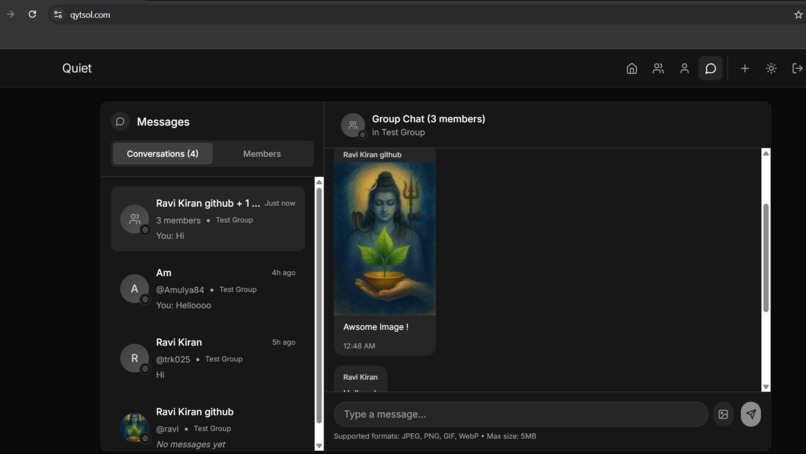Focus the Type a message input

[521, 414]
